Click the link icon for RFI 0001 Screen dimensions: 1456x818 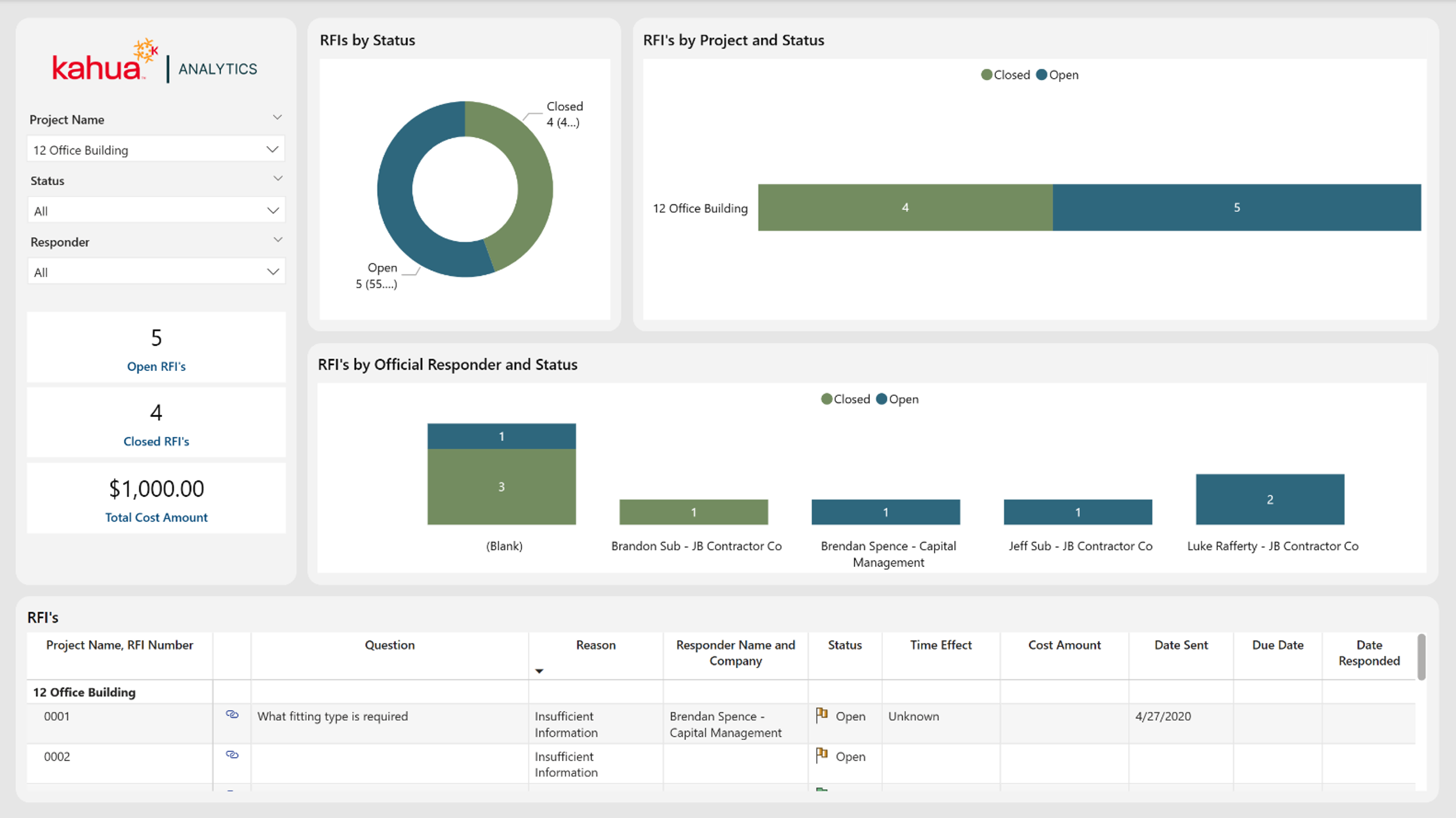232,715
